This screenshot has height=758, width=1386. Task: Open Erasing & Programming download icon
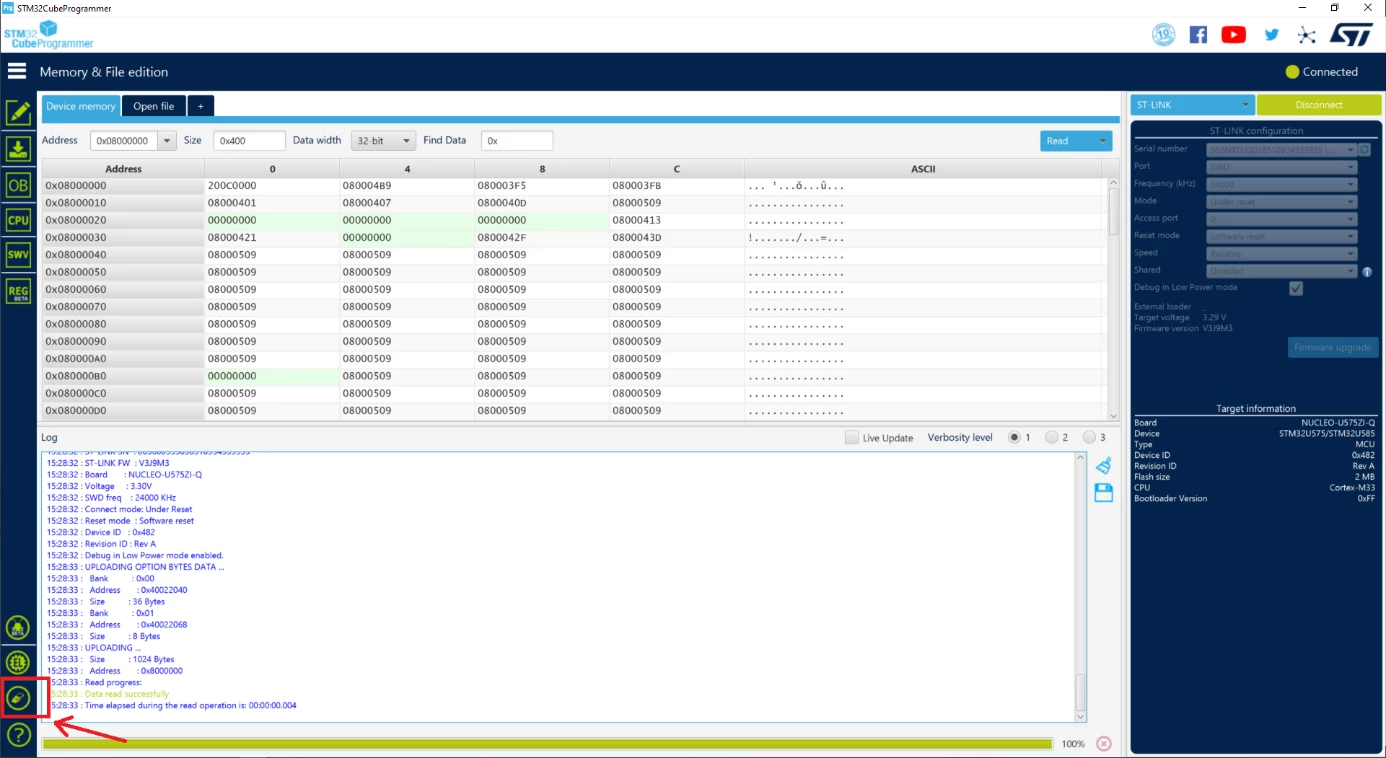click(18, 149)
